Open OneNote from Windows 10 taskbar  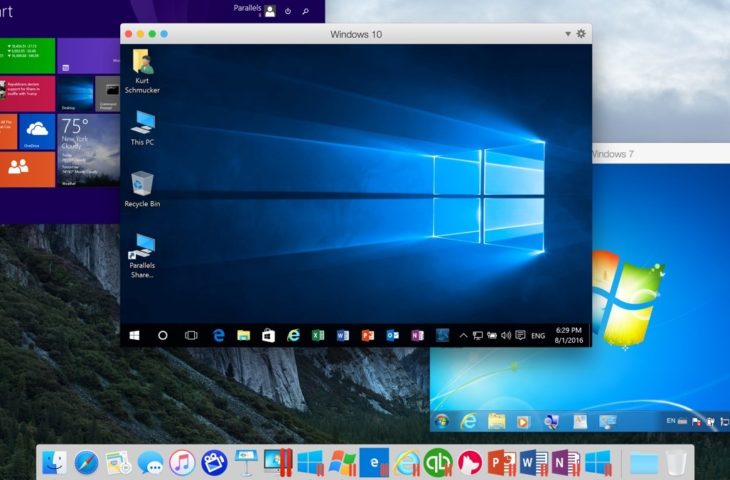coord(417,335)
